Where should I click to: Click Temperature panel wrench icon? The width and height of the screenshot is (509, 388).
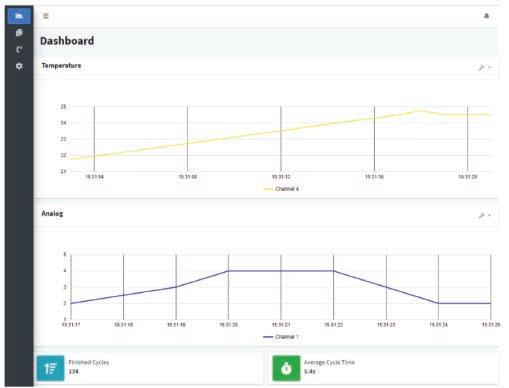[481, 67]
